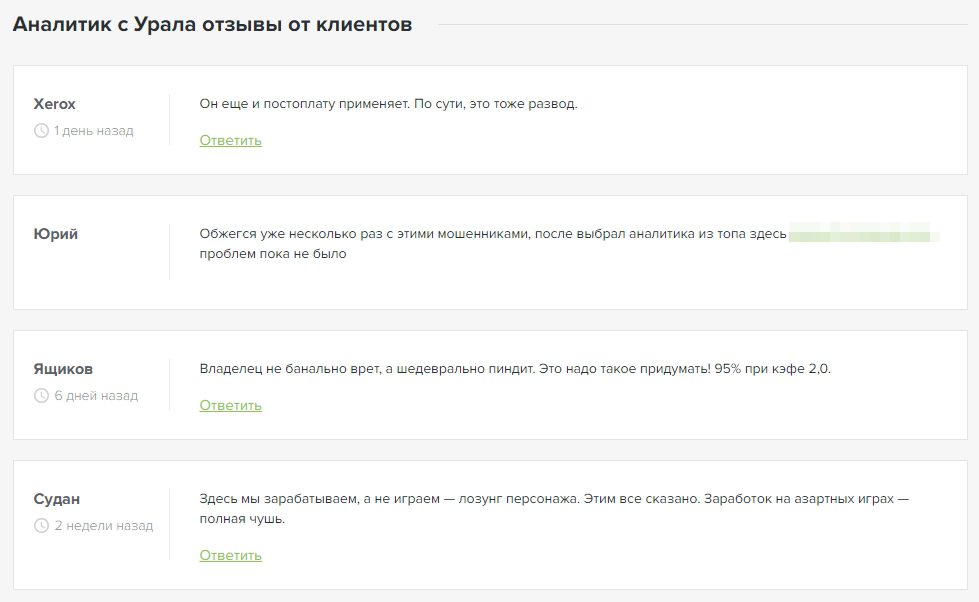
Task: Click the comment mentioning '95% при кэфе 2,0'
Action: pyautogui.click(x=515, y=368)
